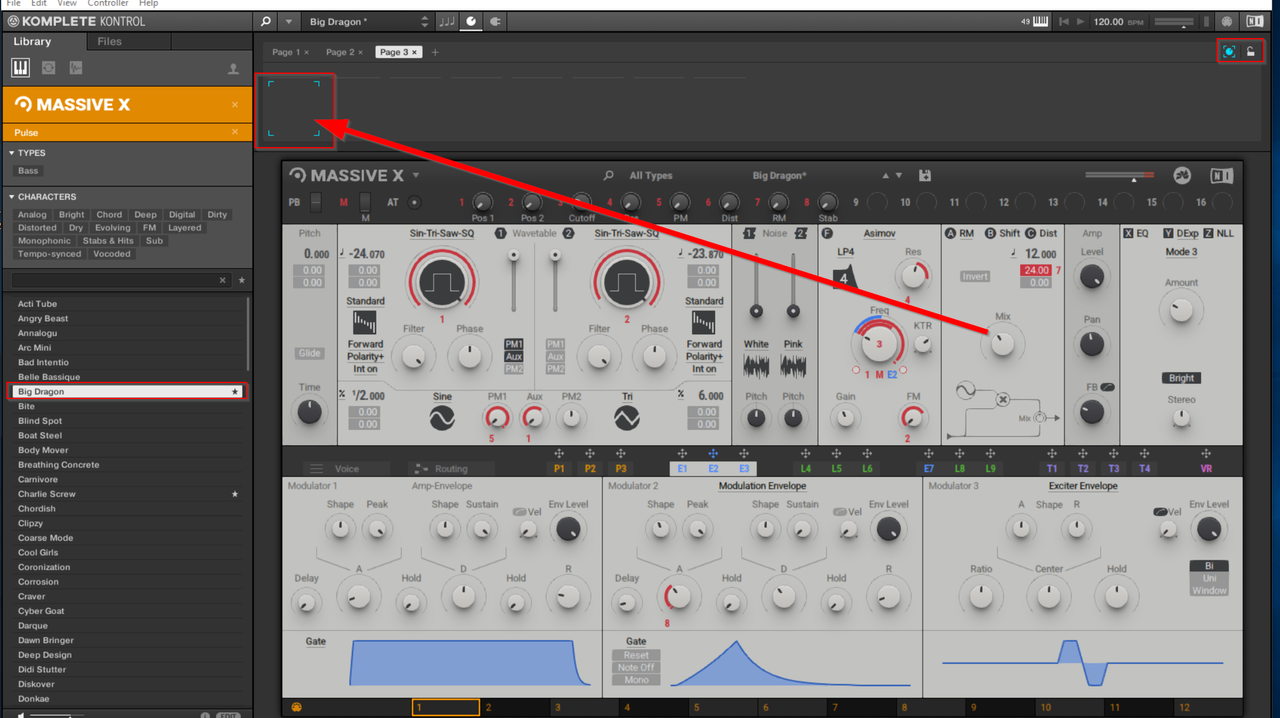Open the Komplete Kontrol logo menu
This screenshot has height=718, width=1280.
click(75, 21)
